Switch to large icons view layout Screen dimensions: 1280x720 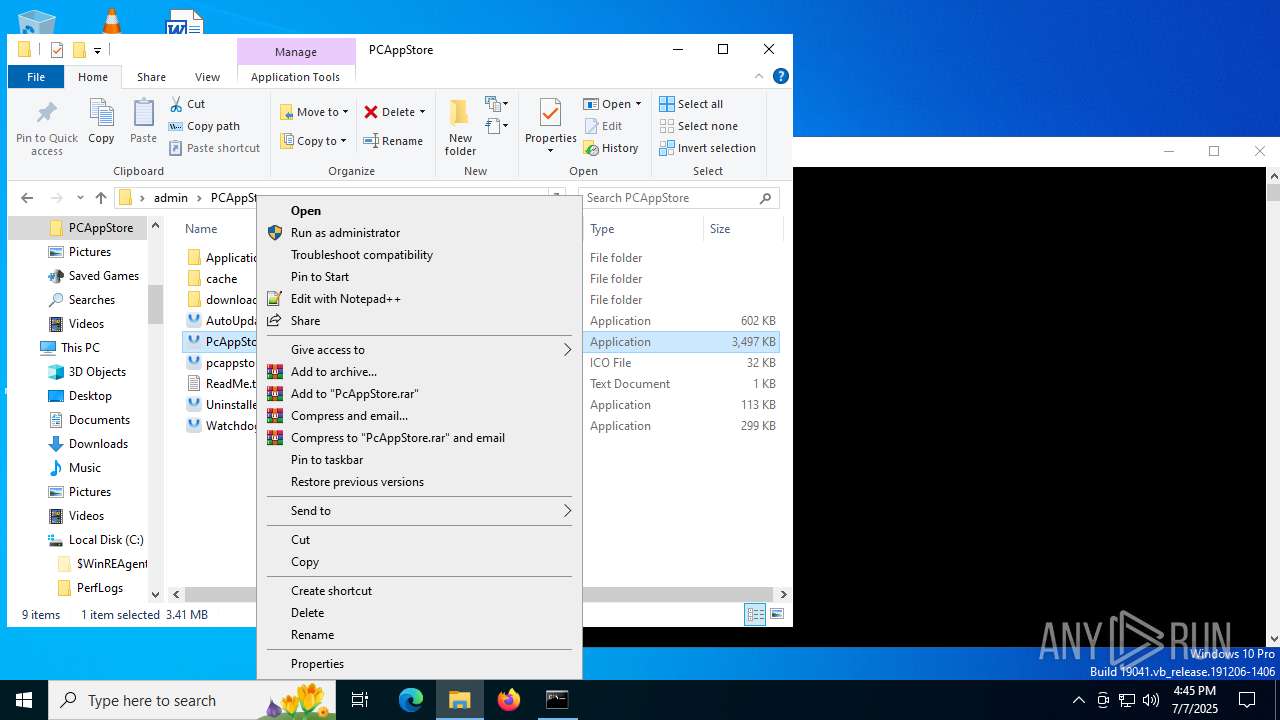point(777,615)
